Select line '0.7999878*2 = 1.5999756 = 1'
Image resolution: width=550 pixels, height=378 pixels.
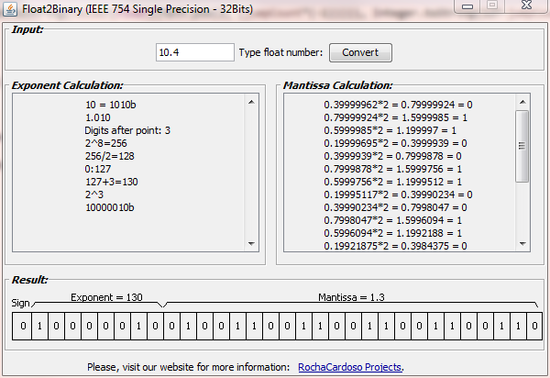coord(393,169)
